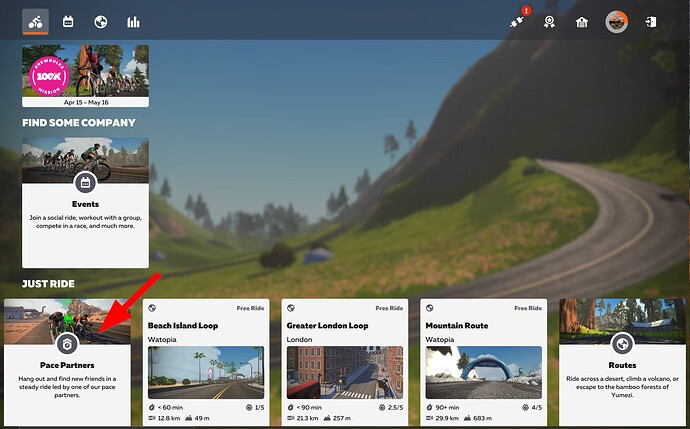Screen dimensions: 690x429
Task: Click the calendar icon on Events card
Action: [x=85, y=183]
